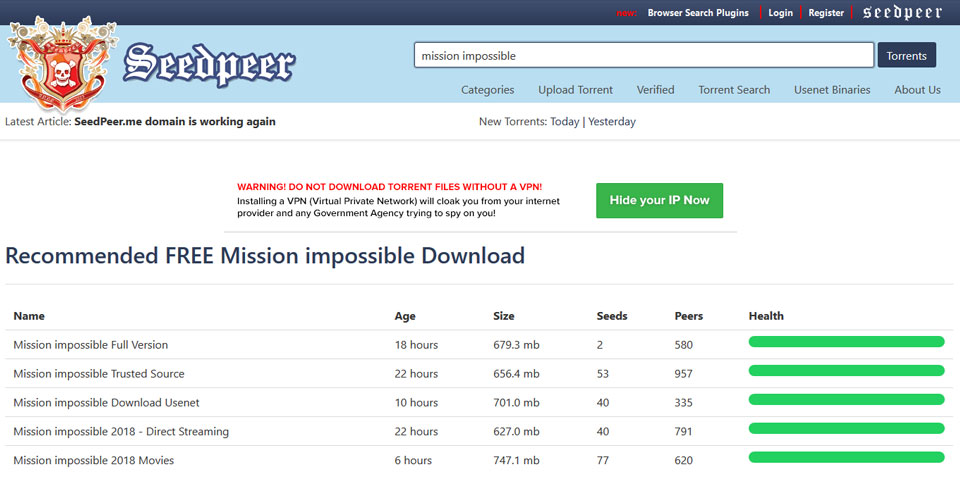The height and width of the screenshot is (480, 960).
Task: Open the About Us page
Action: (x=917, y=90)
